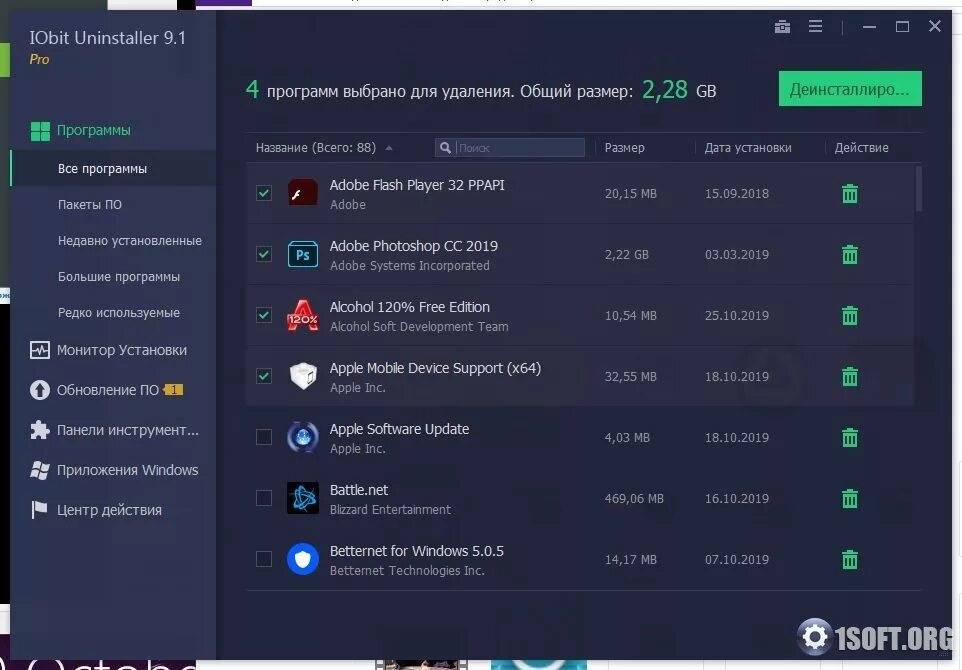Open 'Панели инструмент...' section

[x=128, y=430]
